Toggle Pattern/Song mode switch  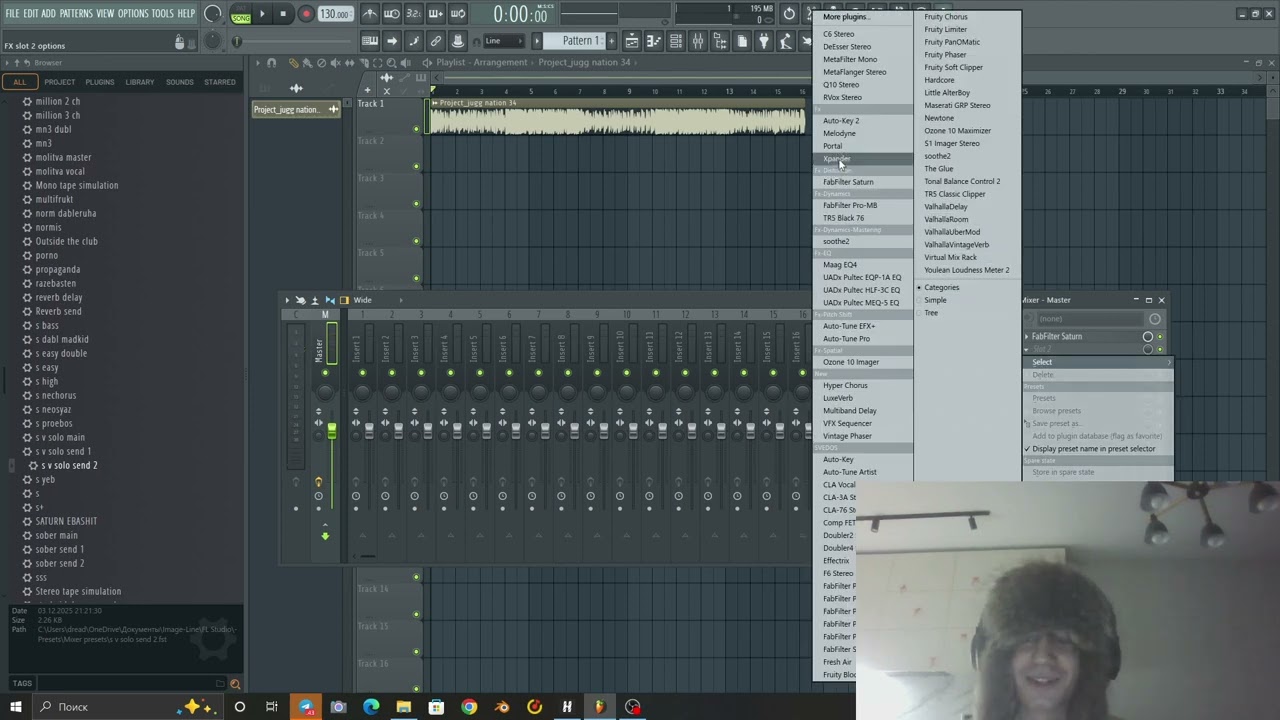pyautogui.click(x=241, y=14)
